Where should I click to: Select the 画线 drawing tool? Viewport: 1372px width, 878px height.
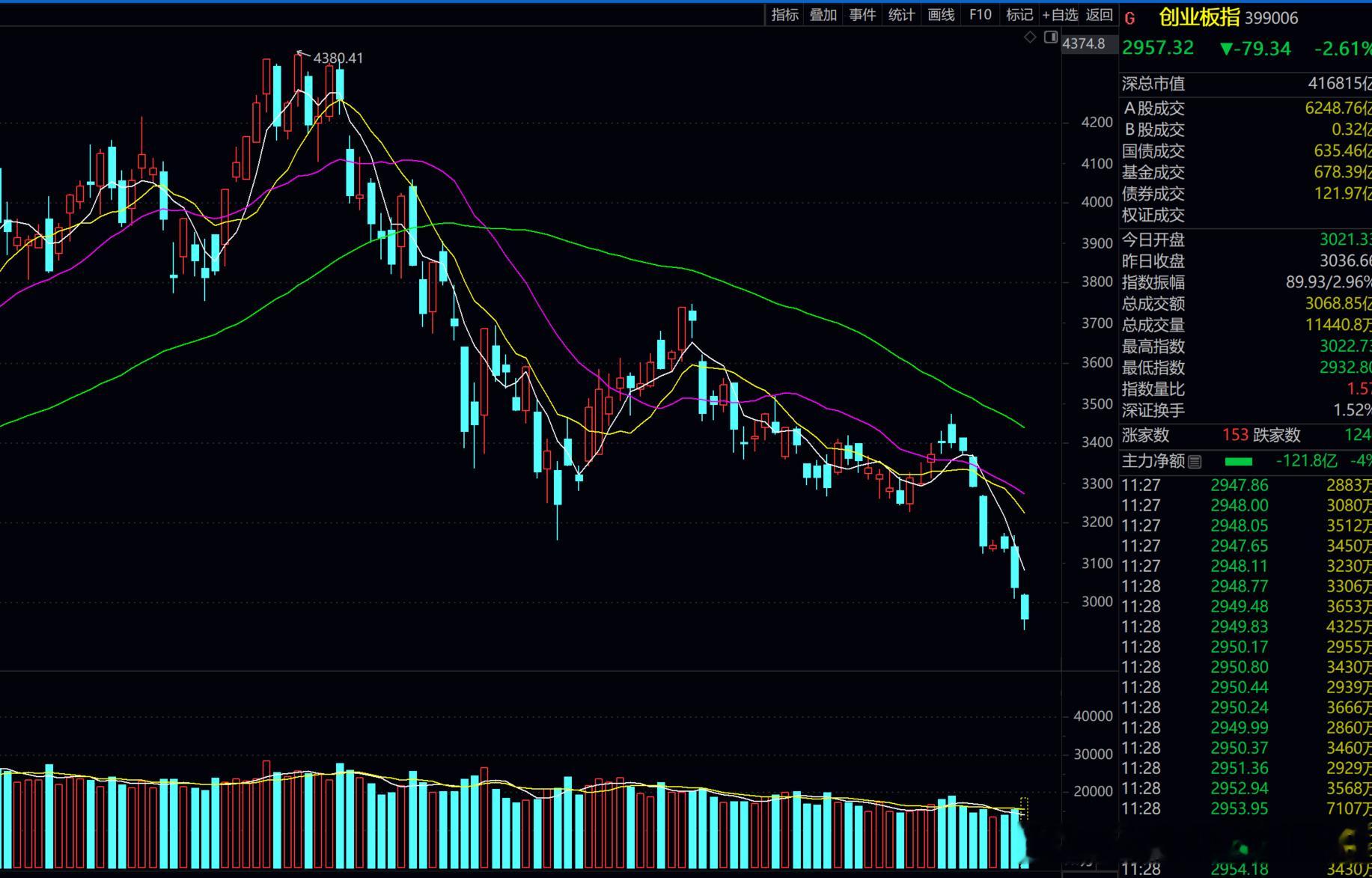pos(941,14)
